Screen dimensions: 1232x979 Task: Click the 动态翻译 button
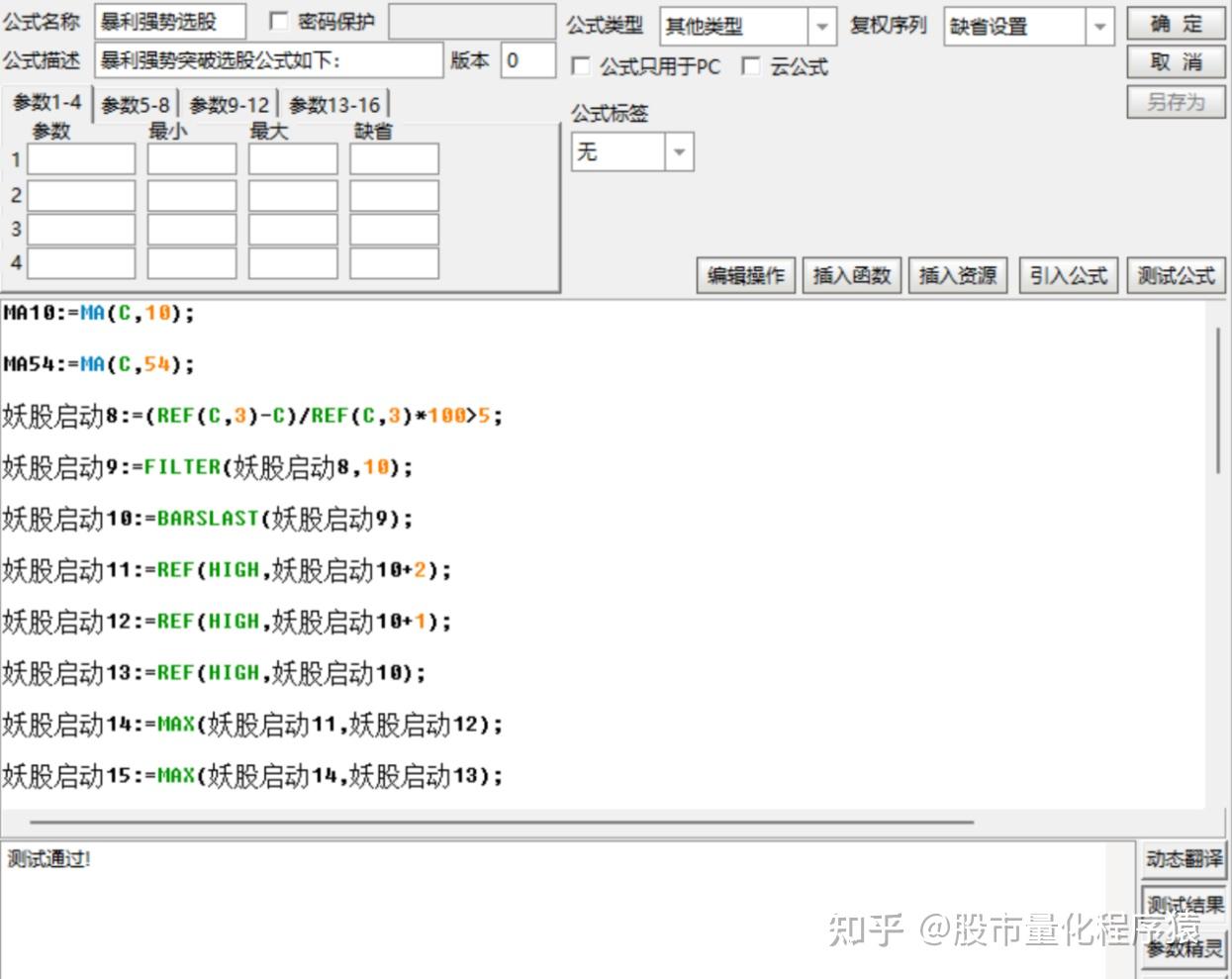coord(1185,859)
